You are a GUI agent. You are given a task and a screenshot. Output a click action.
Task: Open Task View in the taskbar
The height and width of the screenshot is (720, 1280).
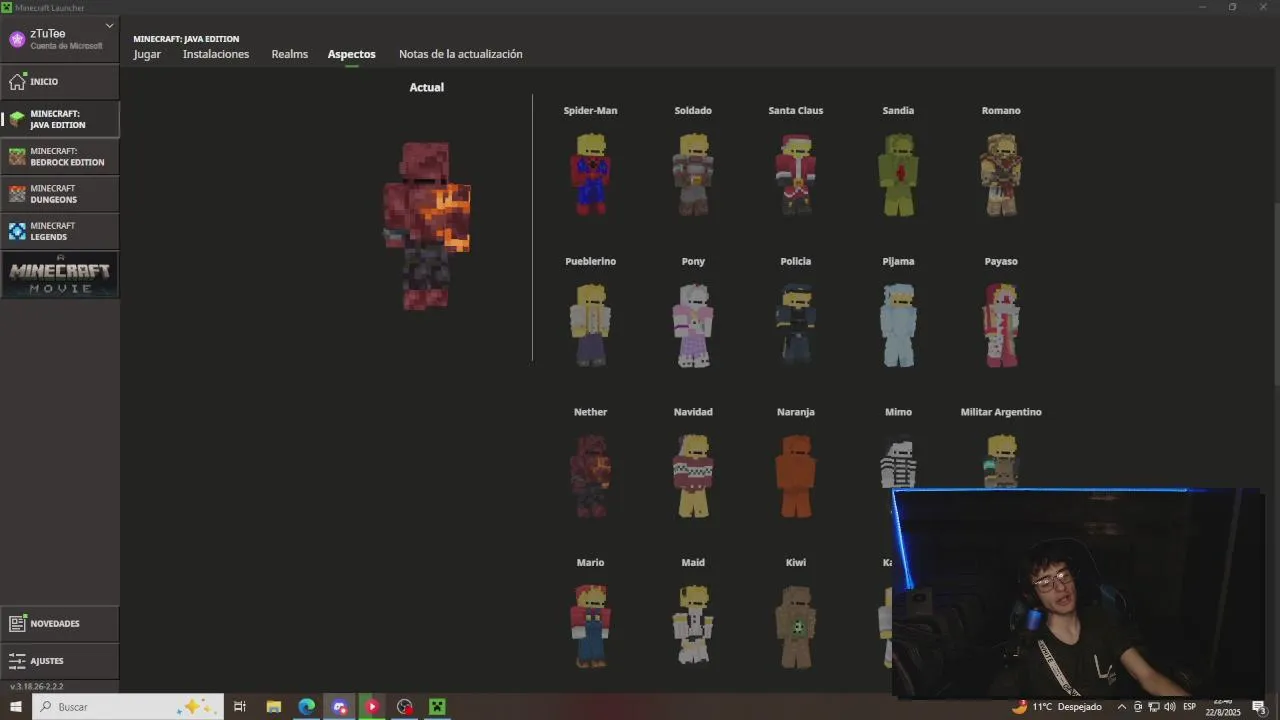point(240,707)
